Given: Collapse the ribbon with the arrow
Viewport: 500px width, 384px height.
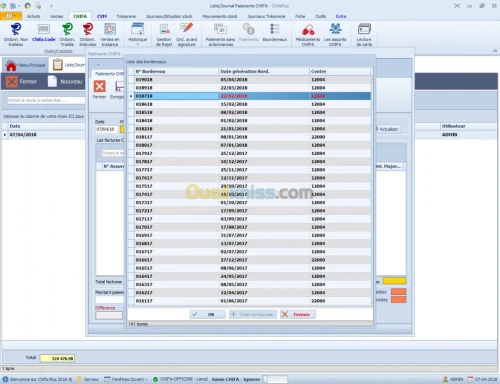Looking at the screenshot, I should click(x=495, y=51).
